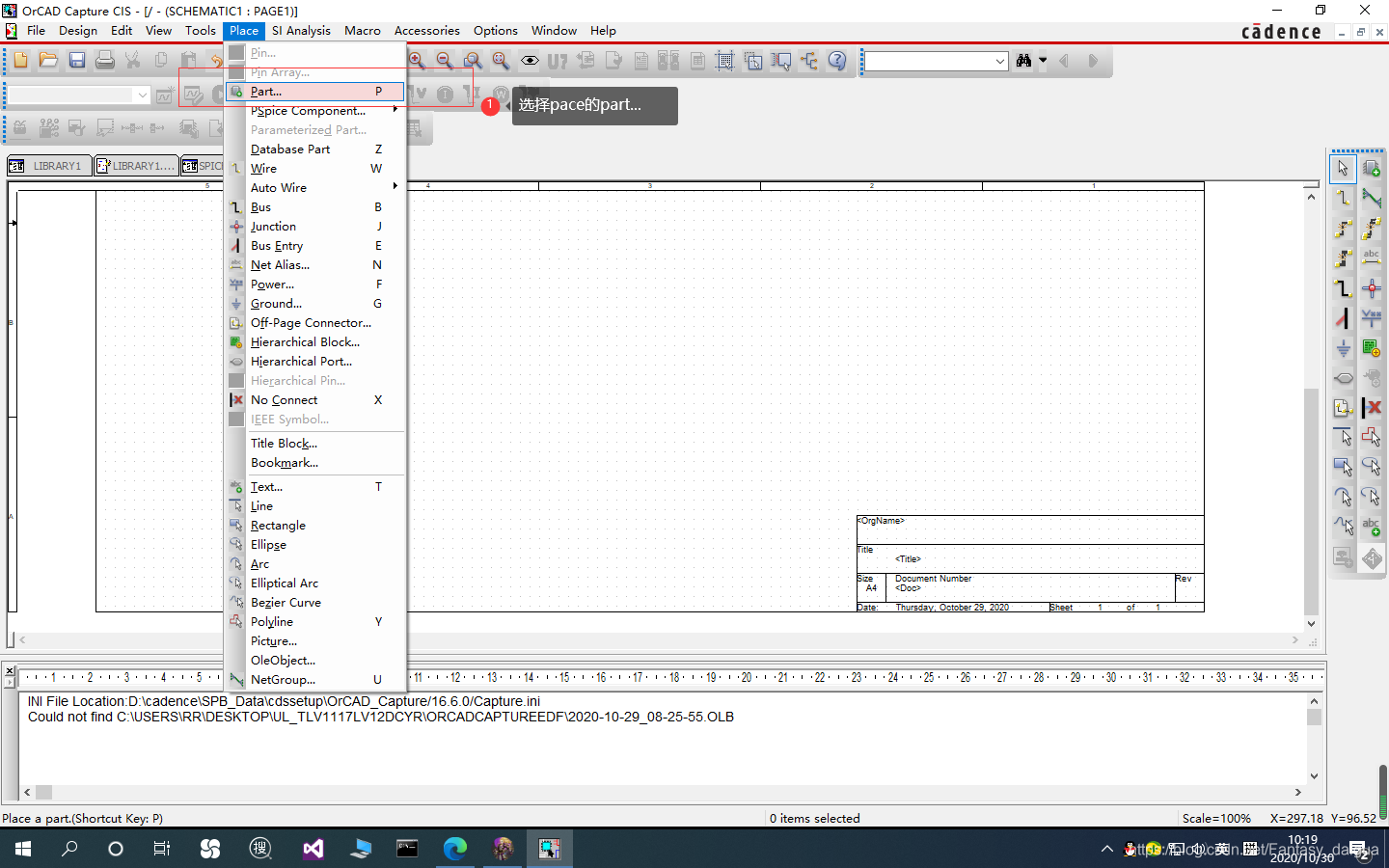Choose Part... in the Place menu
Image resolution: width=1389 pixels, height=868 pixels.
click(266, 92)
